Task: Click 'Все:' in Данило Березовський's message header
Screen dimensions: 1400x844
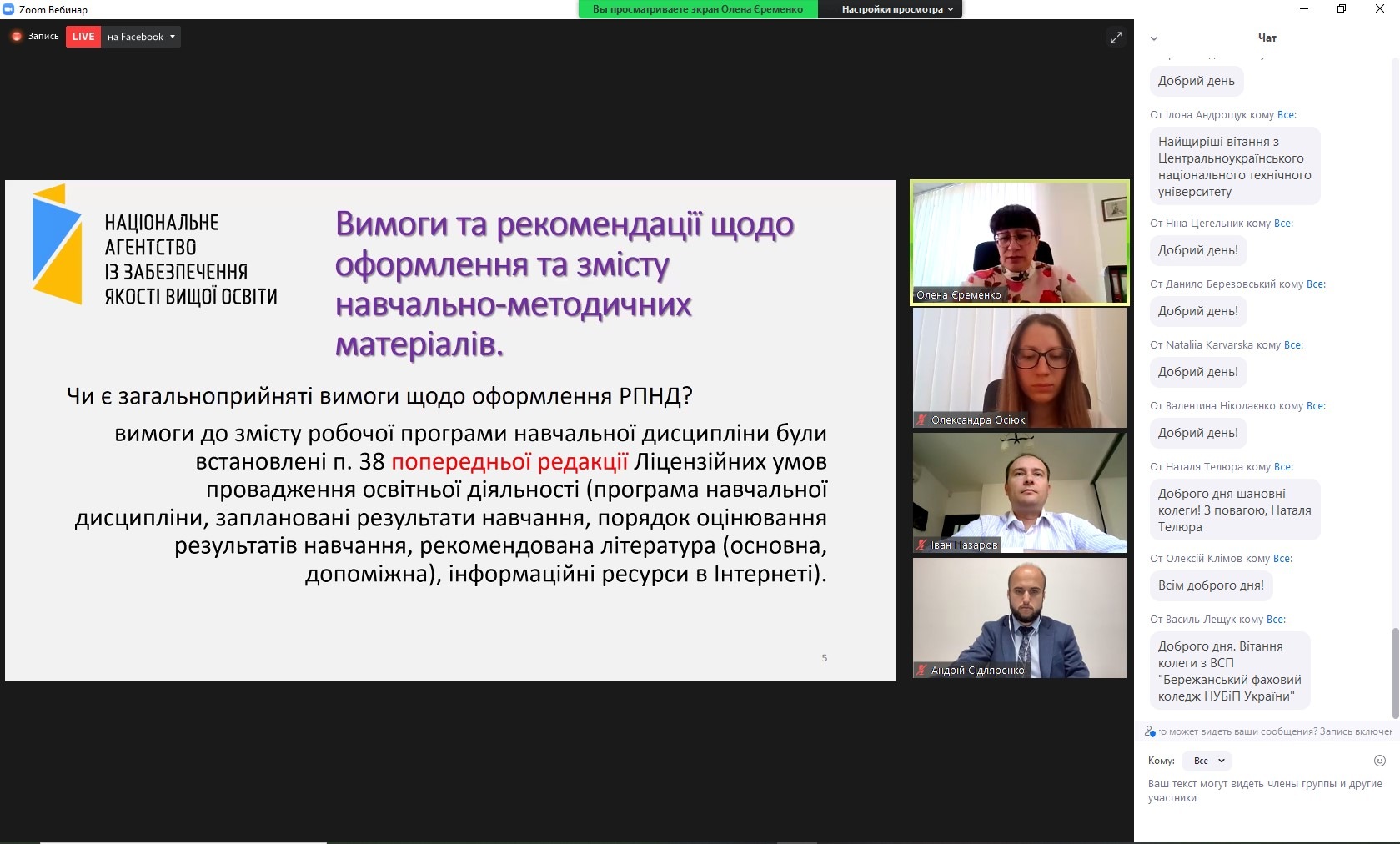Action: [x=1316, y=284]
